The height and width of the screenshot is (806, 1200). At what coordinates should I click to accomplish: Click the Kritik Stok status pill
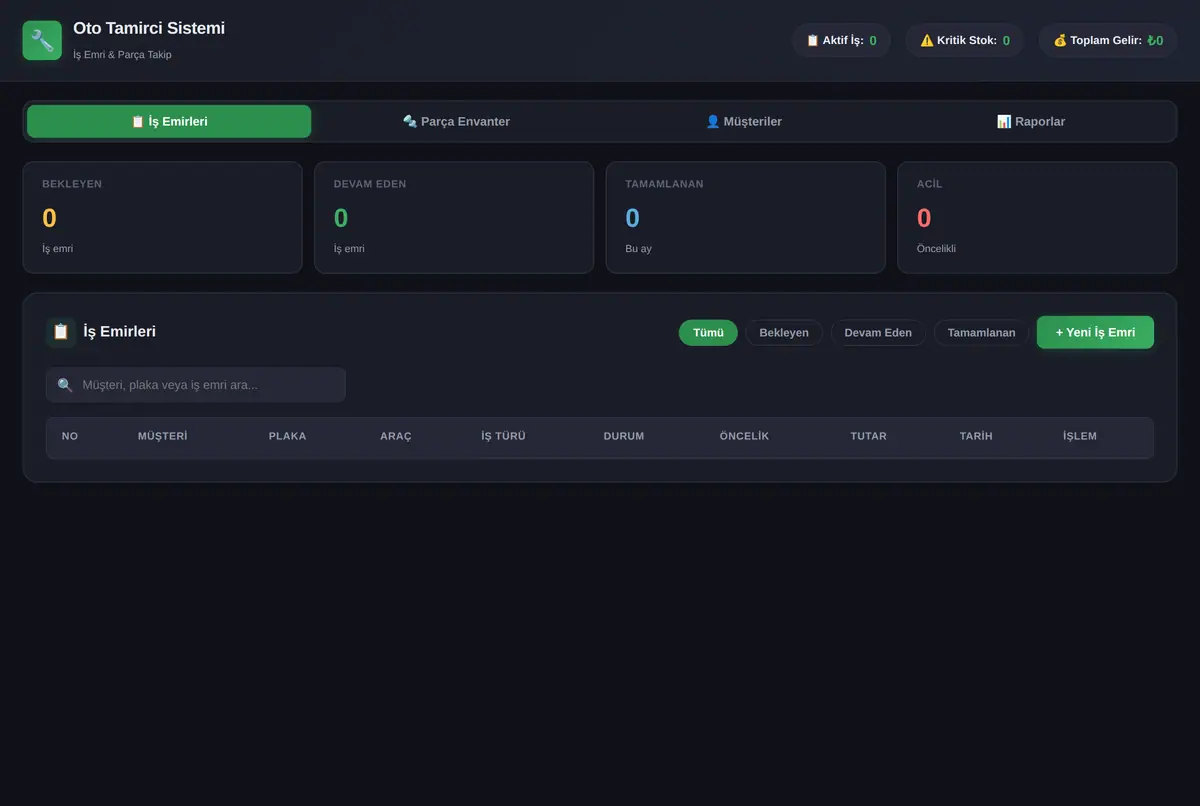[965, 41]
